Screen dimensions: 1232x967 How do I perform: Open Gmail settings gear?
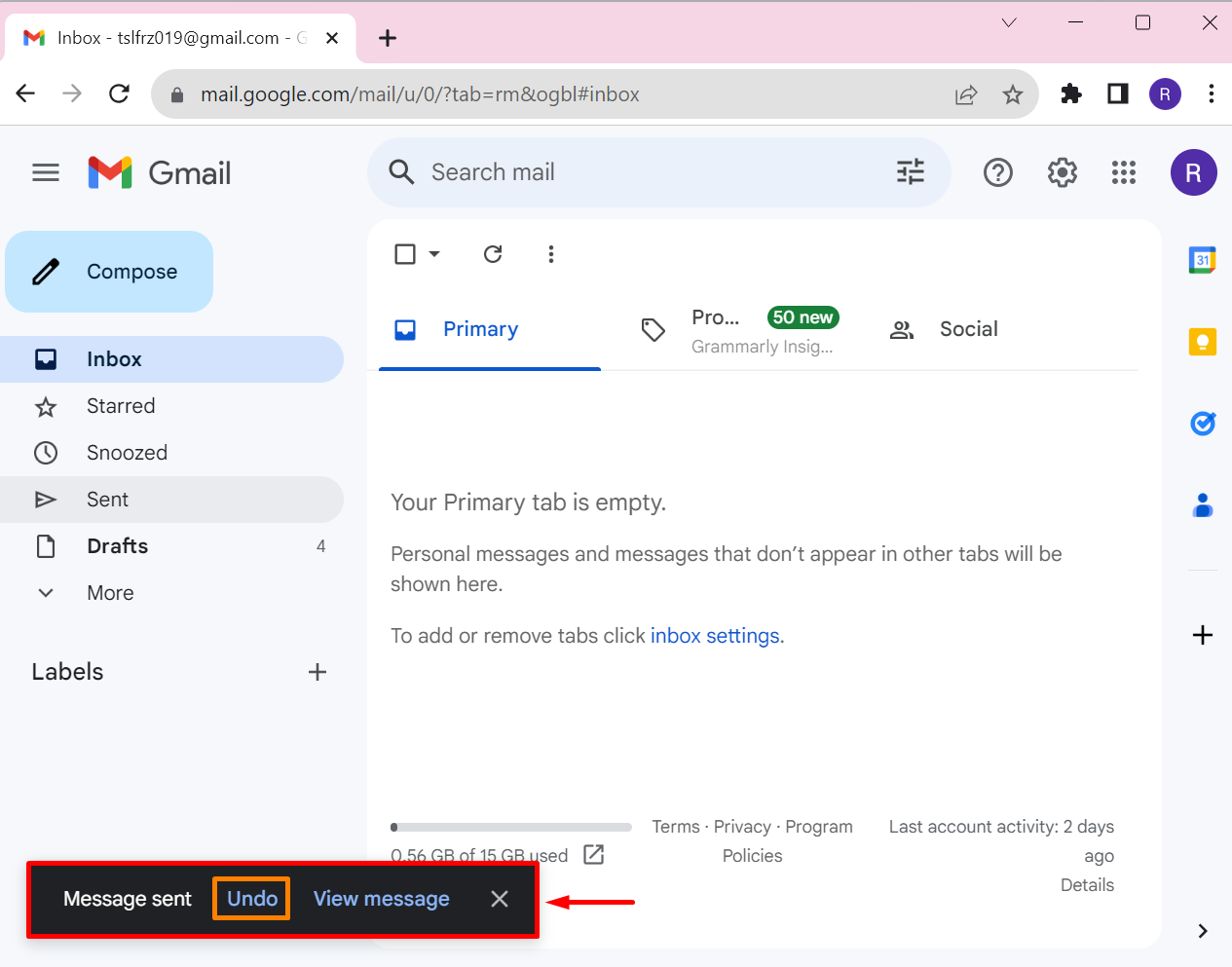(x=1062, y=173)
